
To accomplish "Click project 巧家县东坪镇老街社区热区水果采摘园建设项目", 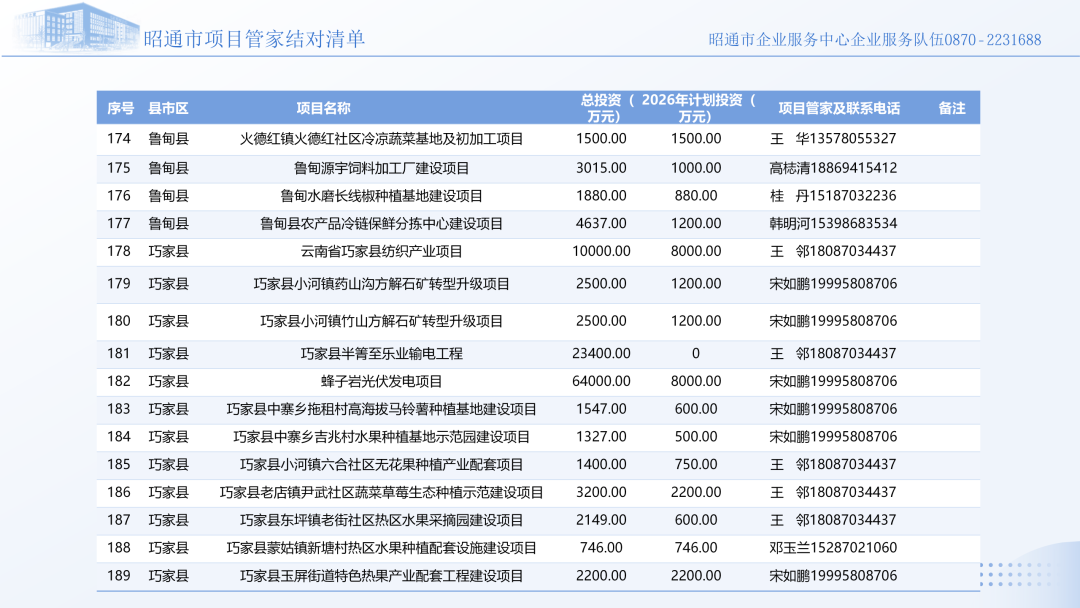I will 382,521.
